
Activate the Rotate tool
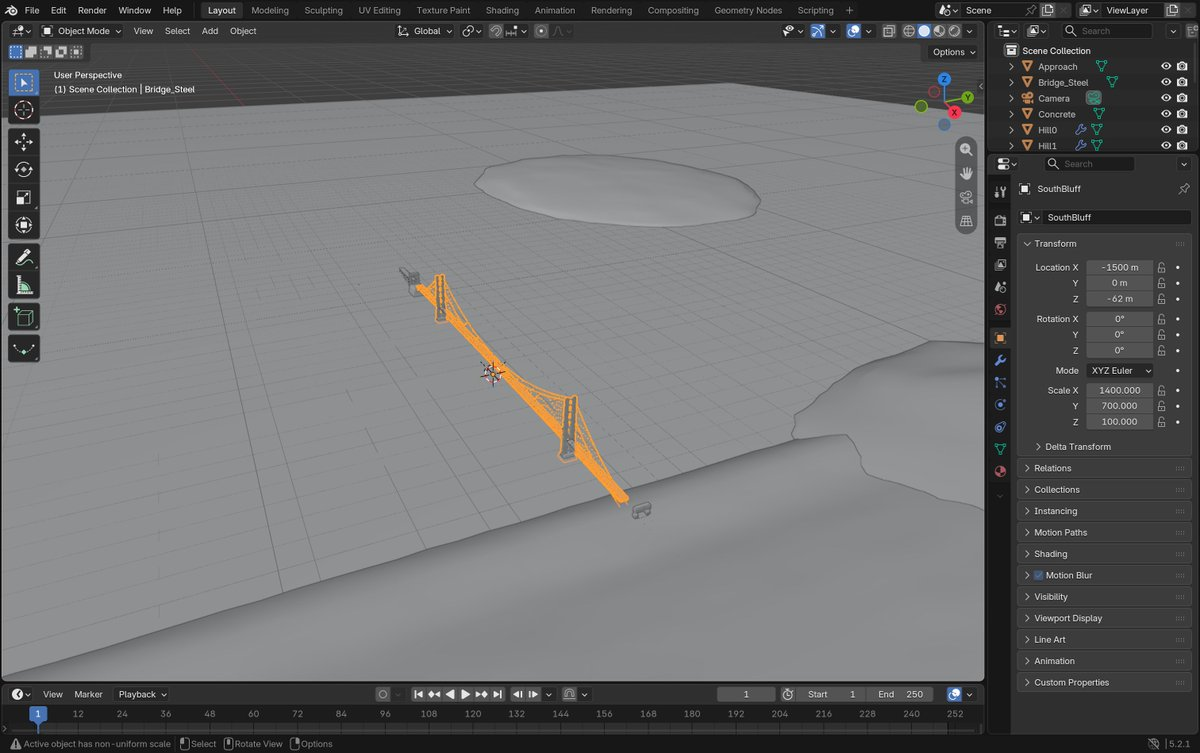(x=24, y=170)
